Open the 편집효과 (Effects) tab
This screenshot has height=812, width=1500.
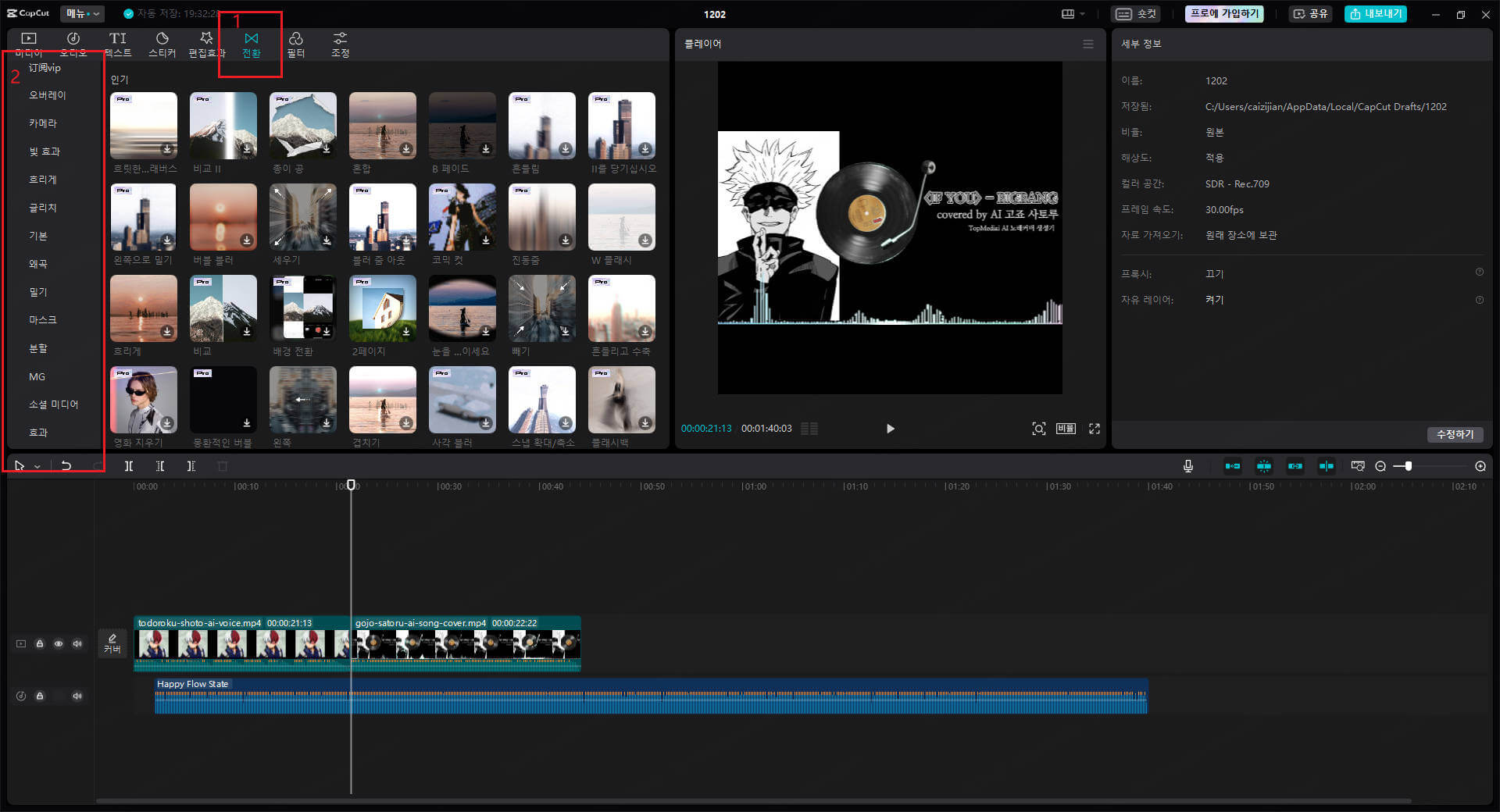click(x=206, y=45)
